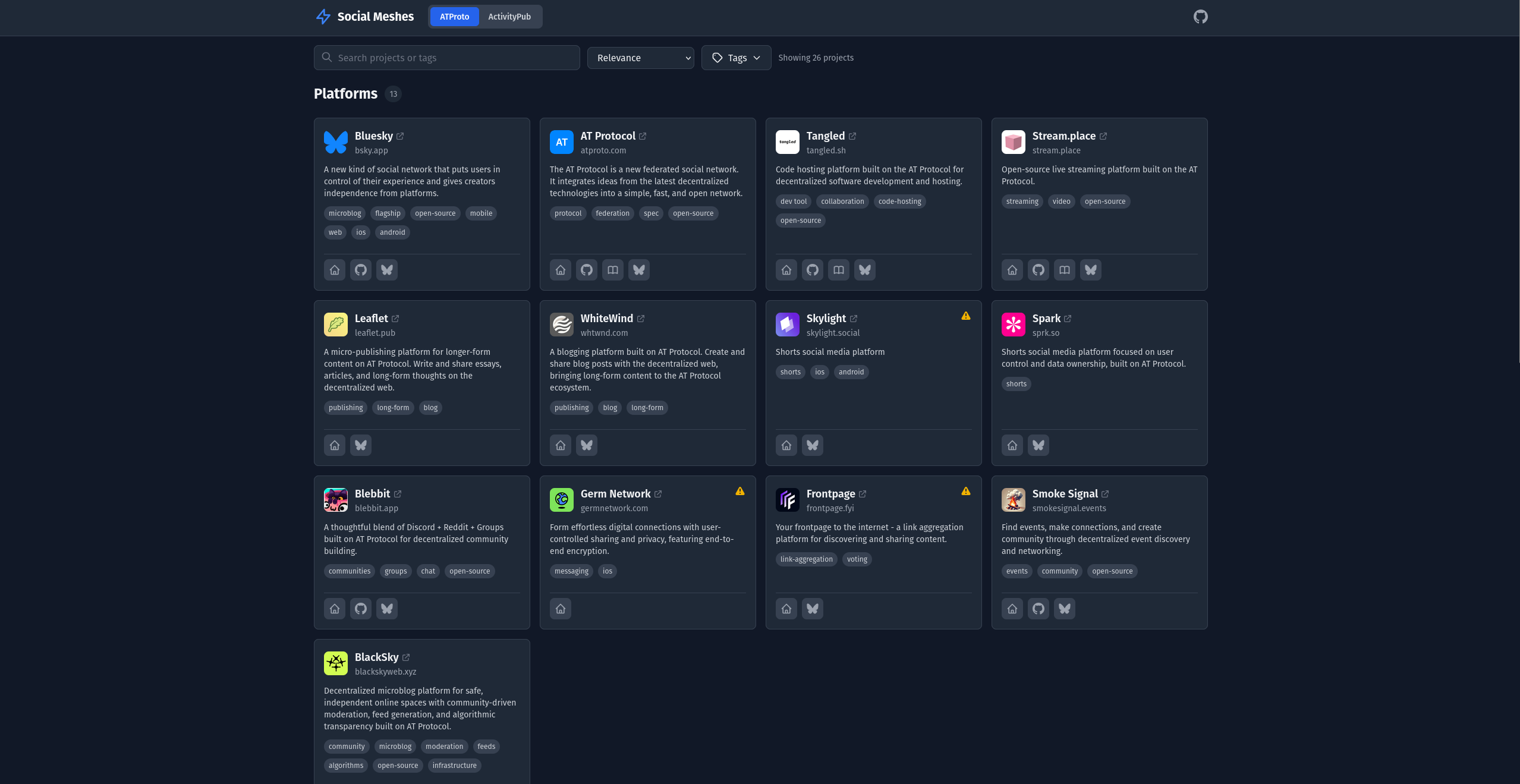1520x784 pixels.
Task: Click the home icon on the Leaflet card
Action: tap(334, 445)
